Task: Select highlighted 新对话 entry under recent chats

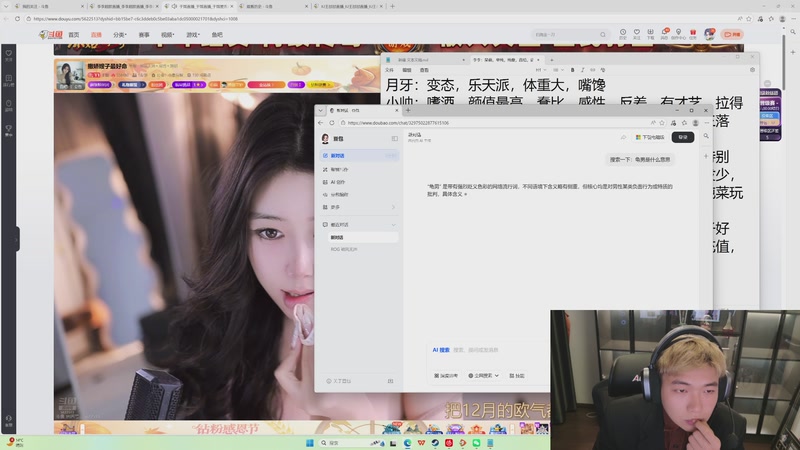Action: click(x=363, y=238)
